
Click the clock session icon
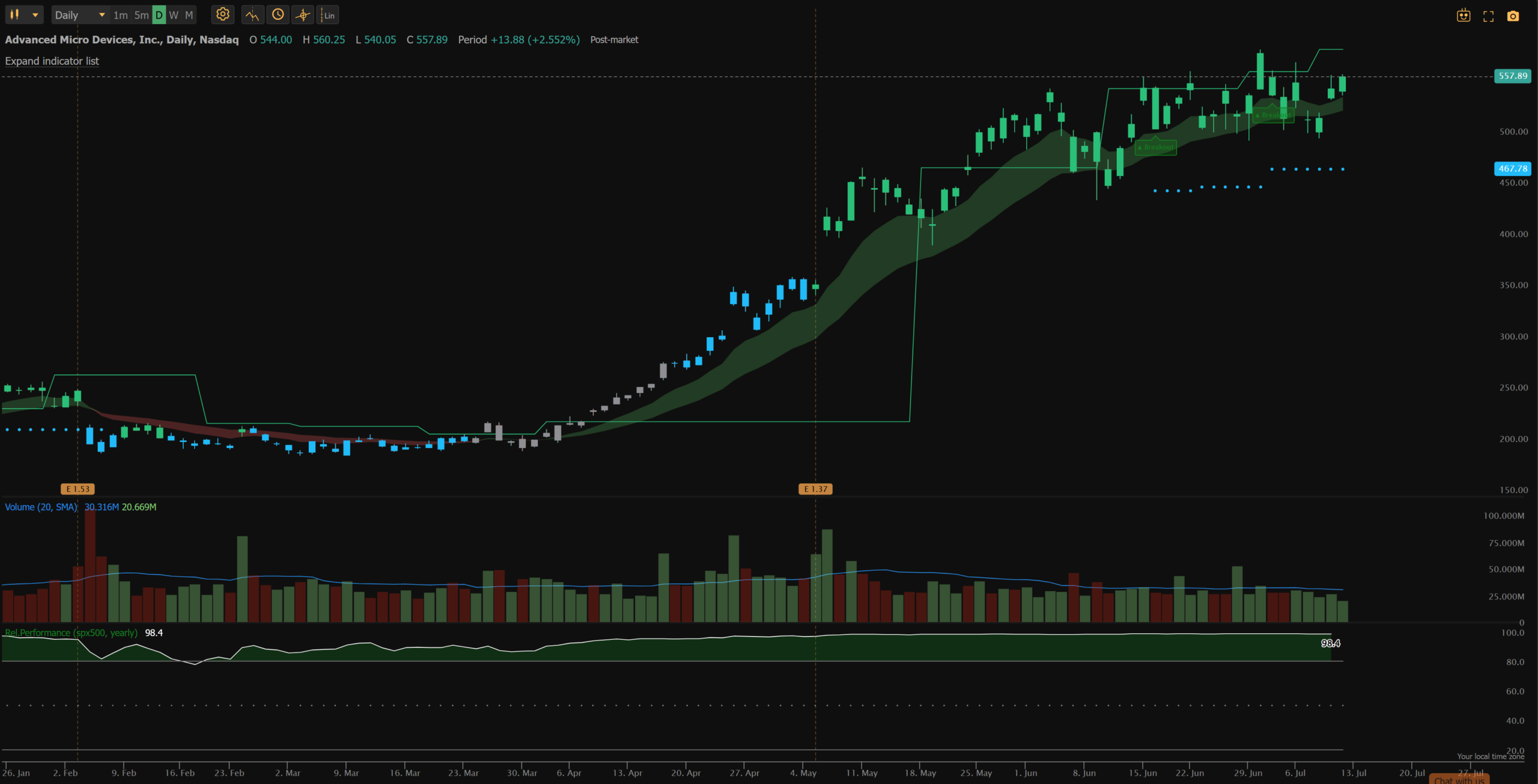click(278, 14)
